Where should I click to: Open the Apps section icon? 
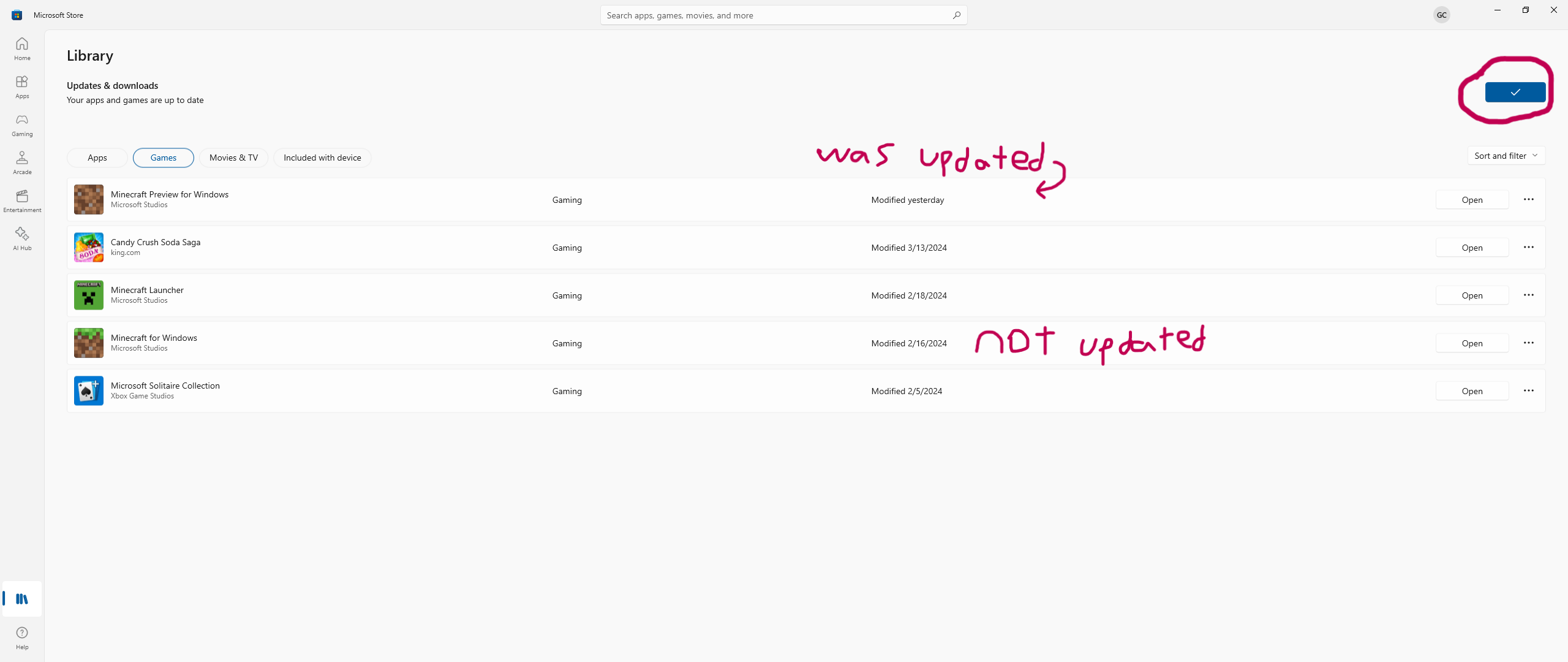[x=22, y=86]
